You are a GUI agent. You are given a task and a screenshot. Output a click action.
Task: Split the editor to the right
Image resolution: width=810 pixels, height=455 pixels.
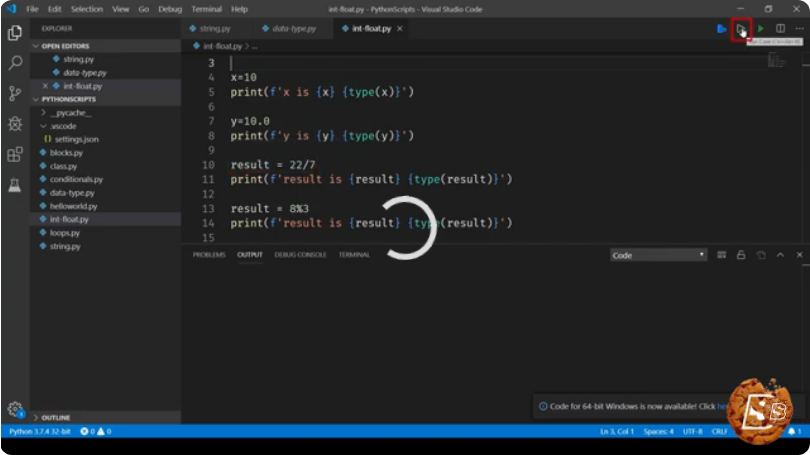point(781,28)
